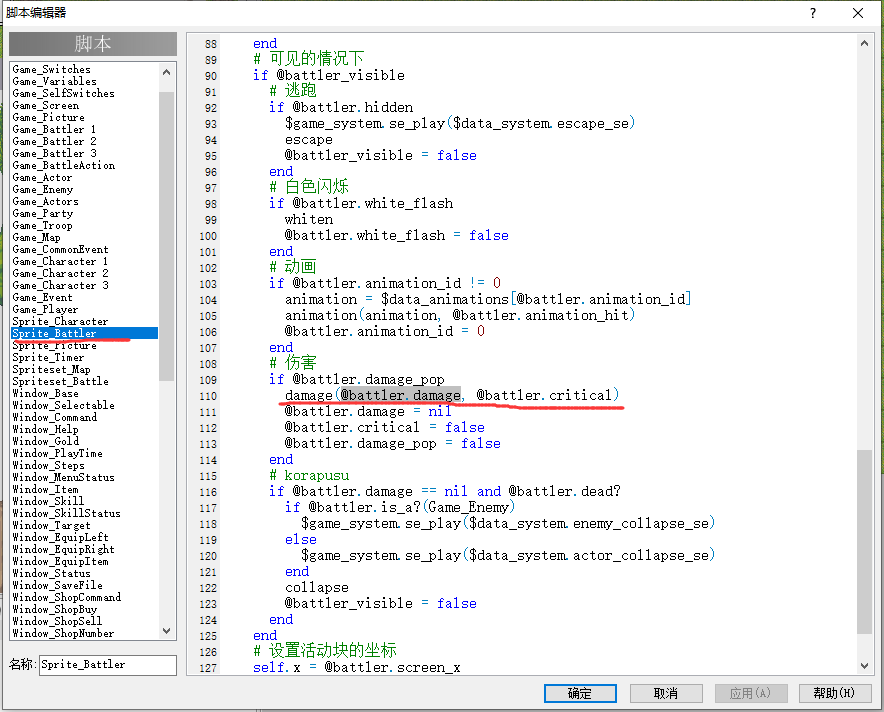Select Game_Switches in the script list

coord(51,69)
